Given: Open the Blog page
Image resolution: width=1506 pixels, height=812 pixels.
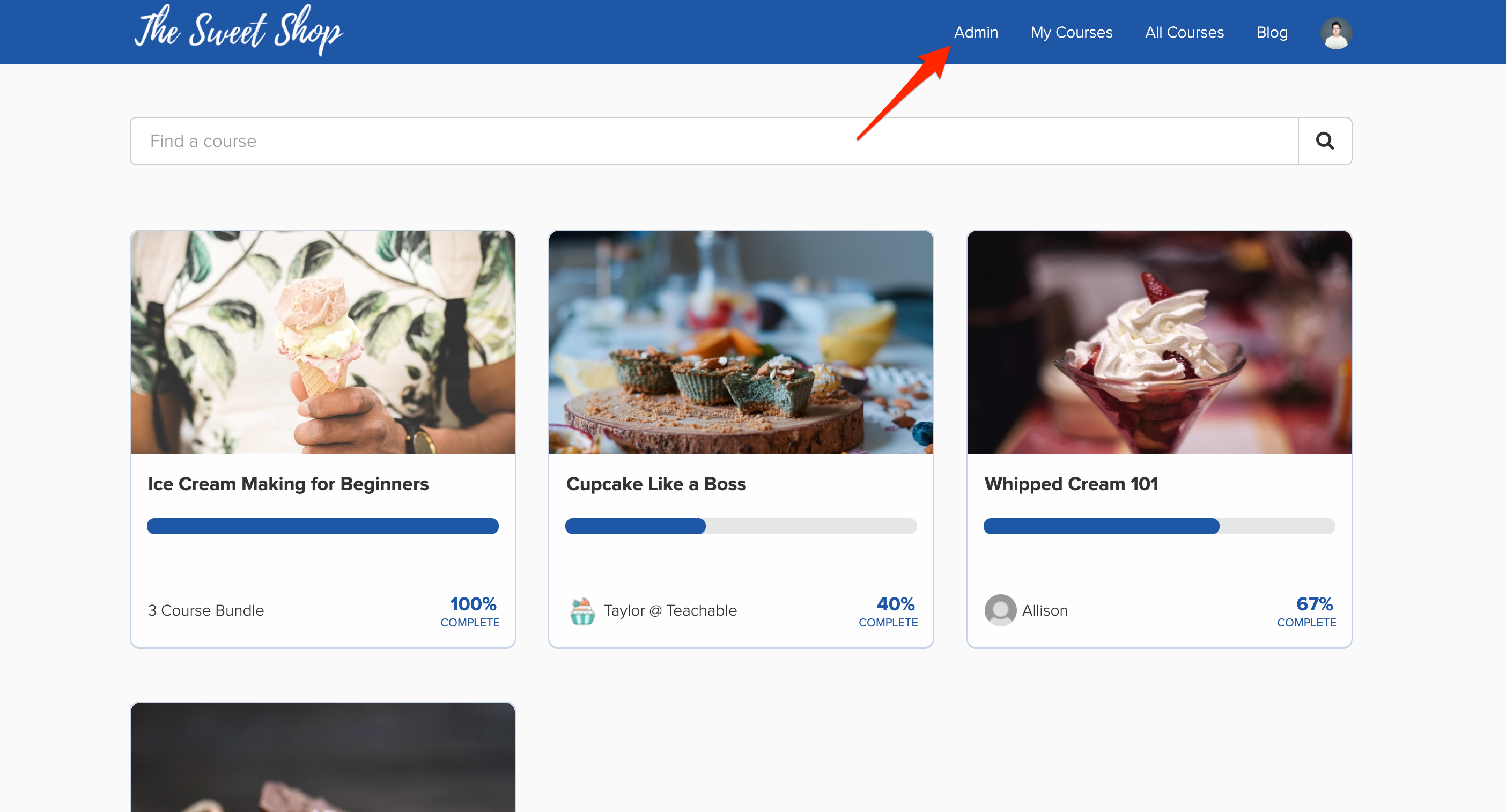Looking at the screenshot, I should pos(1272,32).
